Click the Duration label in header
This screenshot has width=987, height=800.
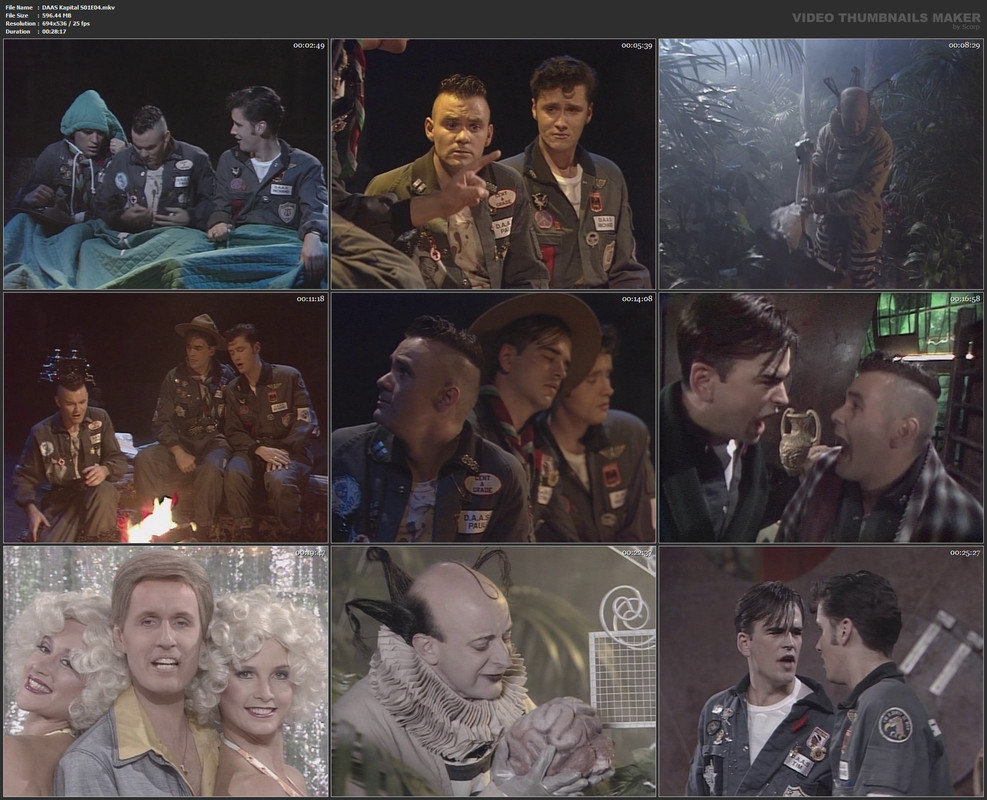click(x=18, y=31)
